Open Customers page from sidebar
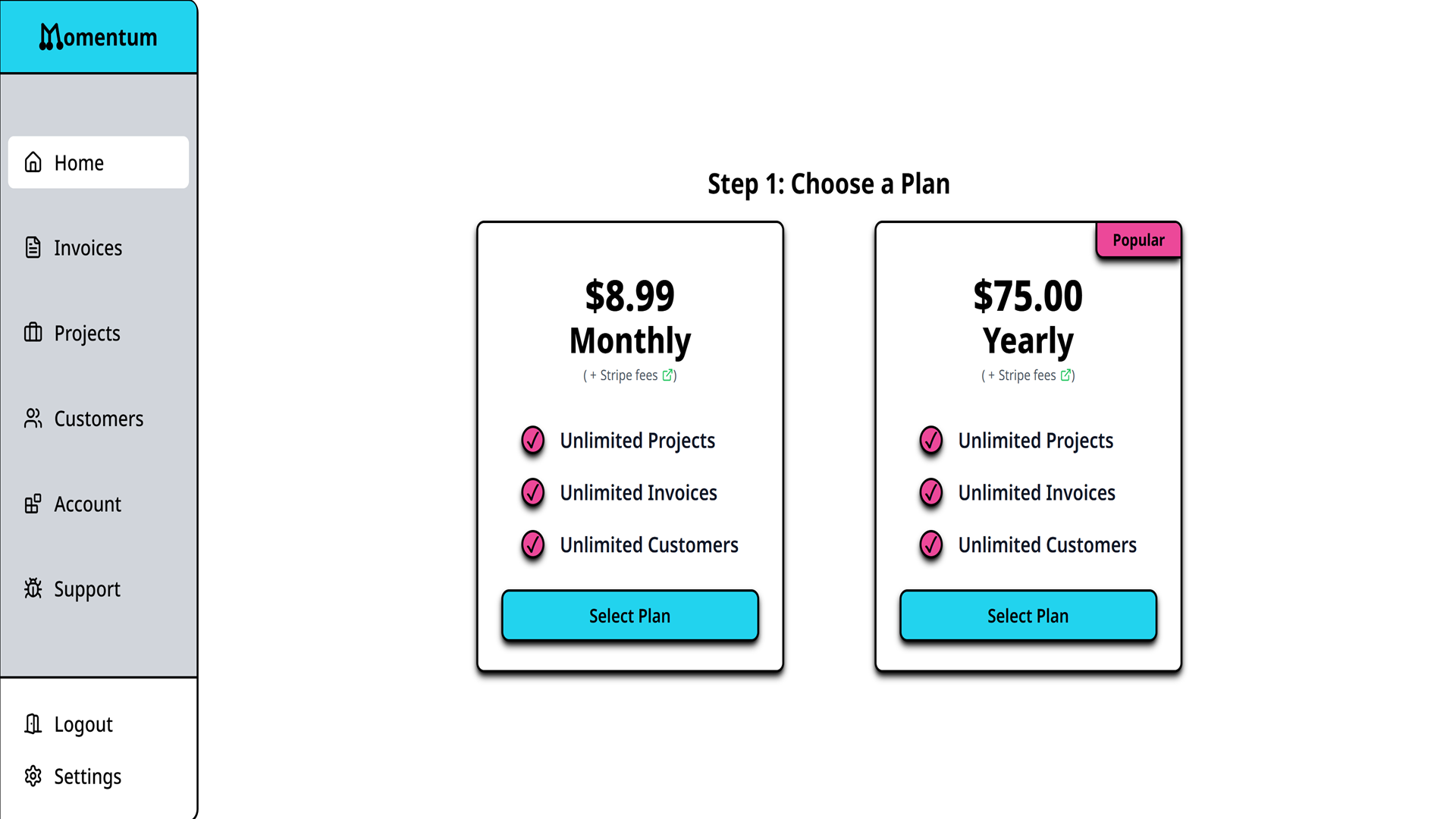 coord(99,419)
